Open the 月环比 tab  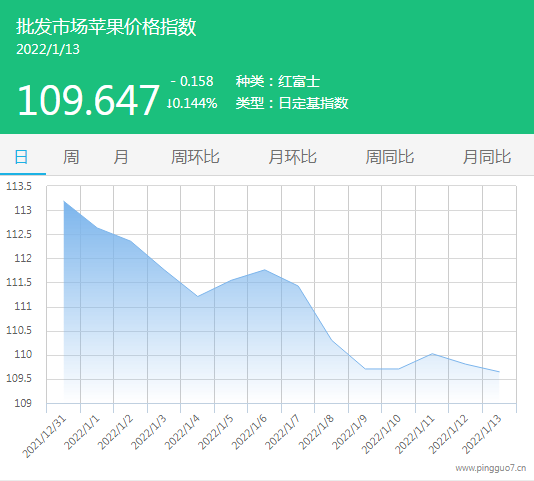292,157
